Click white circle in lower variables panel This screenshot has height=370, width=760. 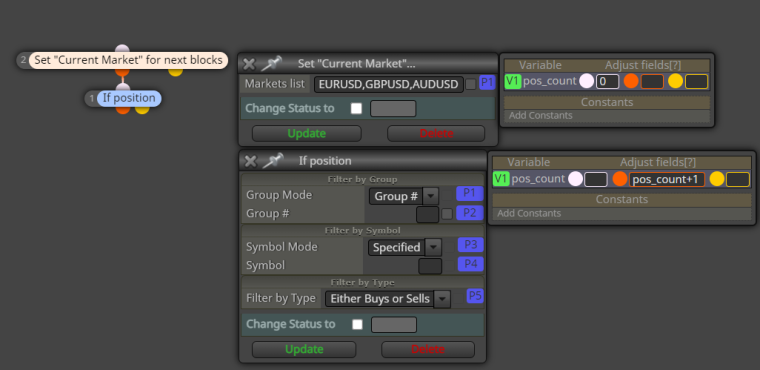[575, 179]
